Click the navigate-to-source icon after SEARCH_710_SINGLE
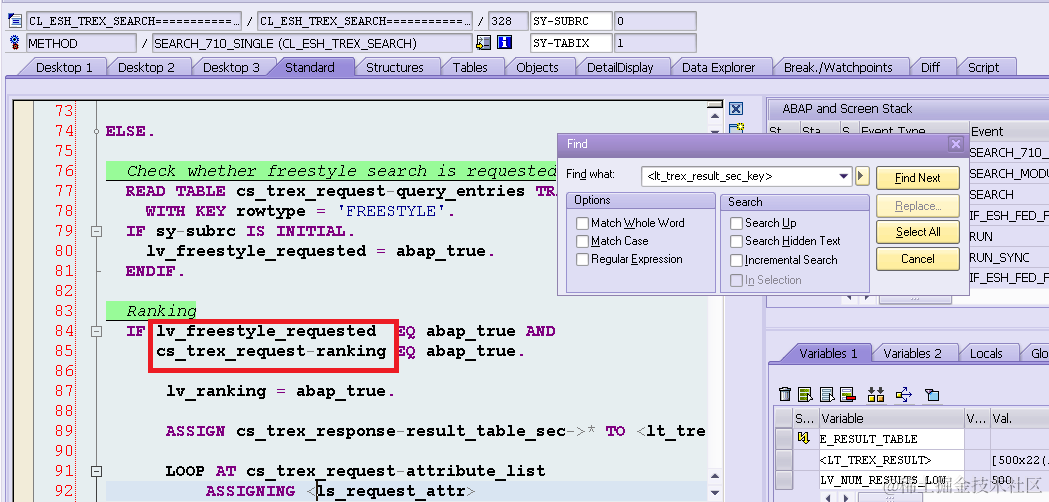 [x=483, y=43]
